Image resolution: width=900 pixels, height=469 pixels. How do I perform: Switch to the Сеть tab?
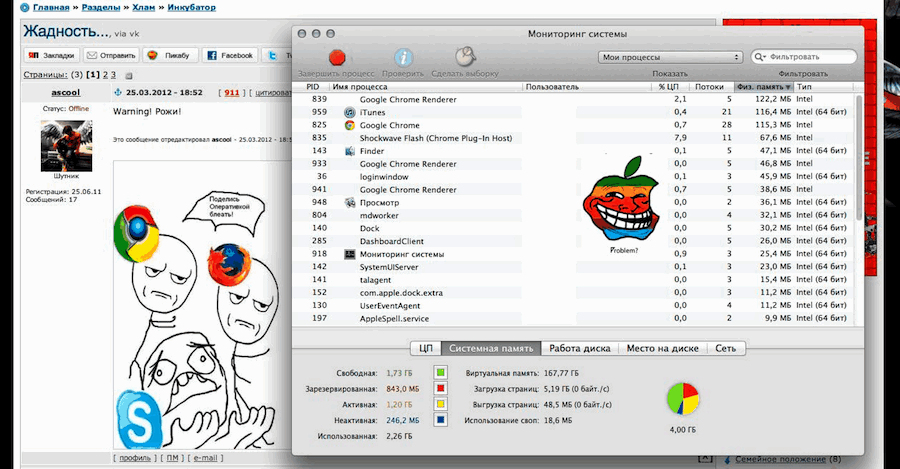point(726,348)
